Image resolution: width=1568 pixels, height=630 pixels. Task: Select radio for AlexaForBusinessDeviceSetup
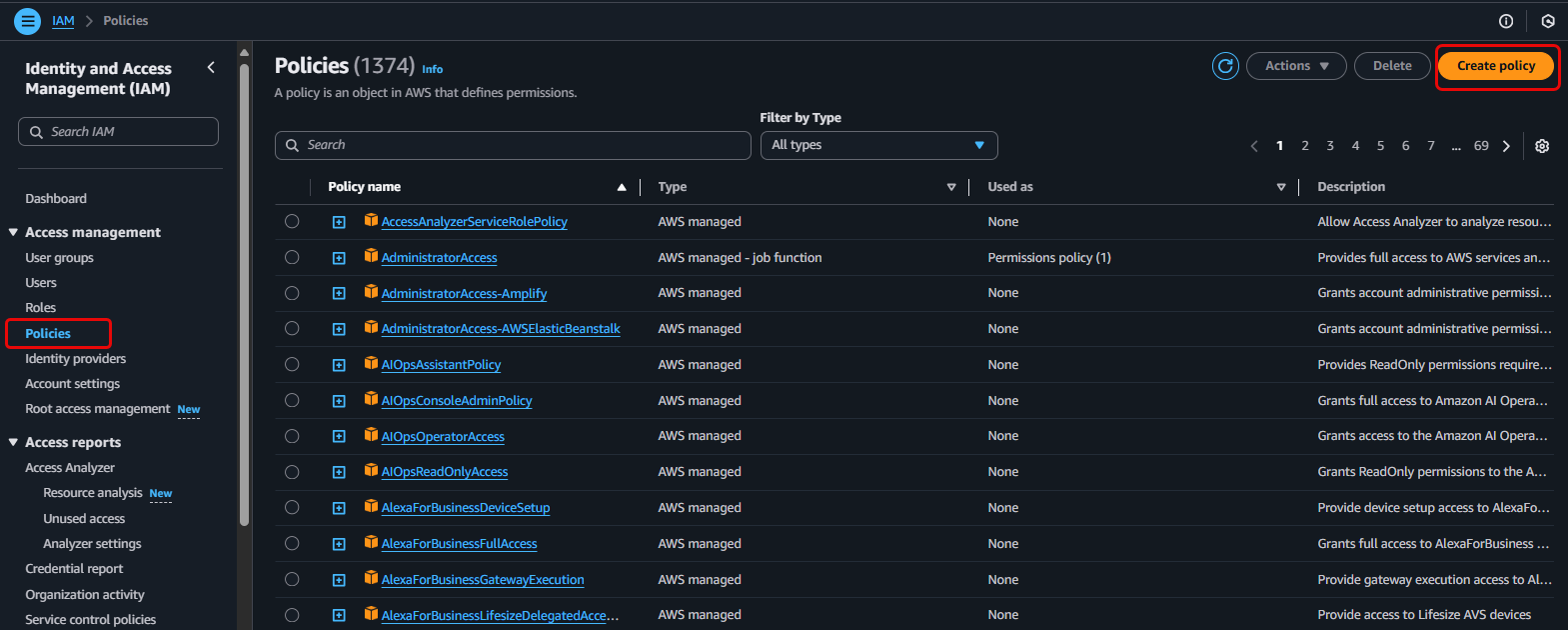pyautogui.click(x=292, y=507)
